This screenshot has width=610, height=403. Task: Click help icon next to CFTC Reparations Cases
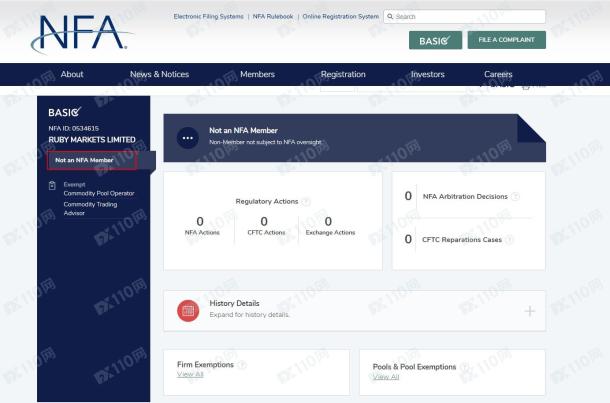510,240
